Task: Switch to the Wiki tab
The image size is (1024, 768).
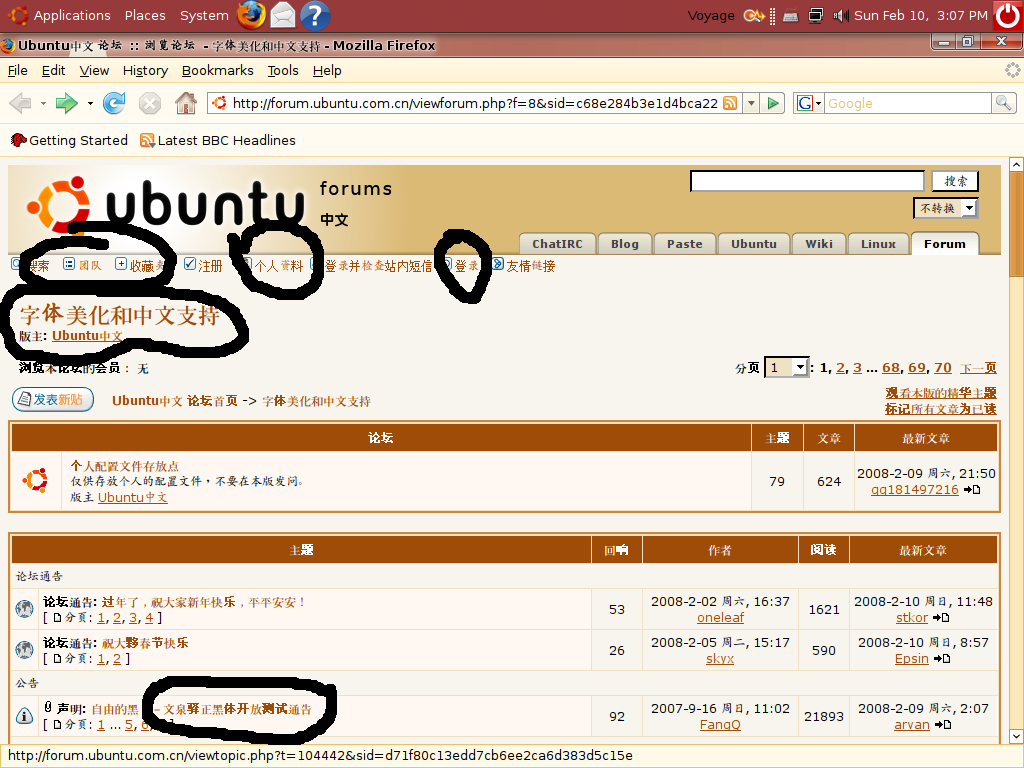Action: 818,244
